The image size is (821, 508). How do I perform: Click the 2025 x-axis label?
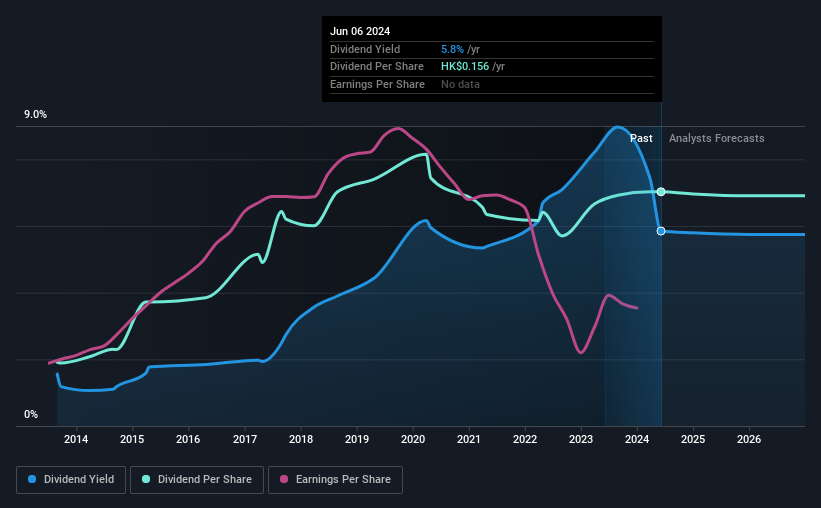pos(693,439)
